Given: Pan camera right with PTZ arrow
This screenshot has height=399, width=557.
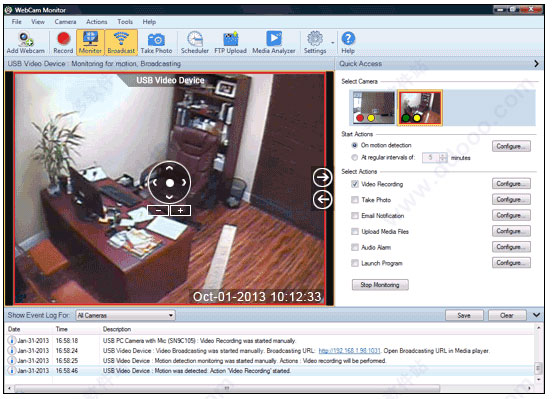Looking at the screenshot, I should click(x=184, y=183).
